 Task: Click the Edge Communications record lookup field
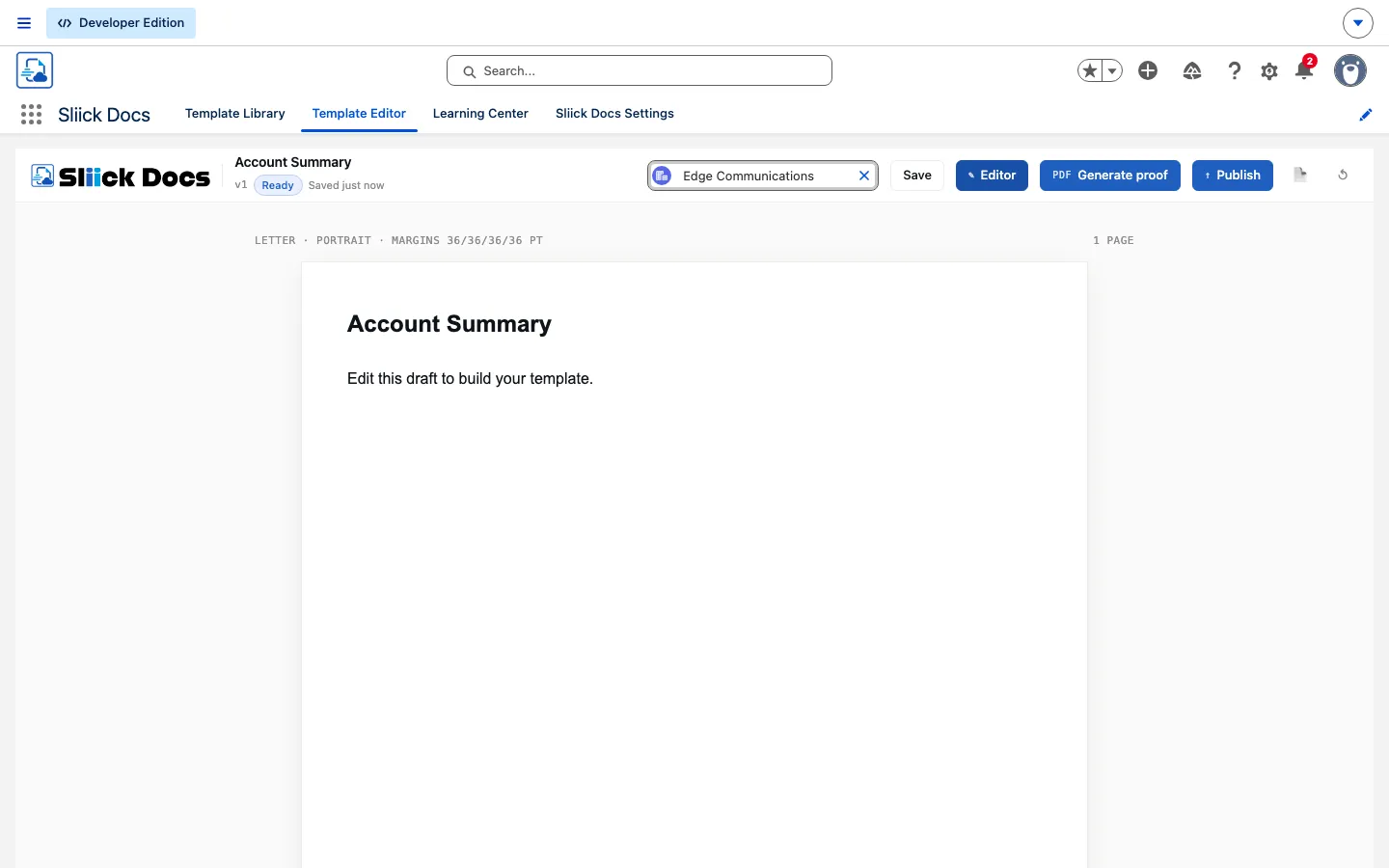coord(763,176)
